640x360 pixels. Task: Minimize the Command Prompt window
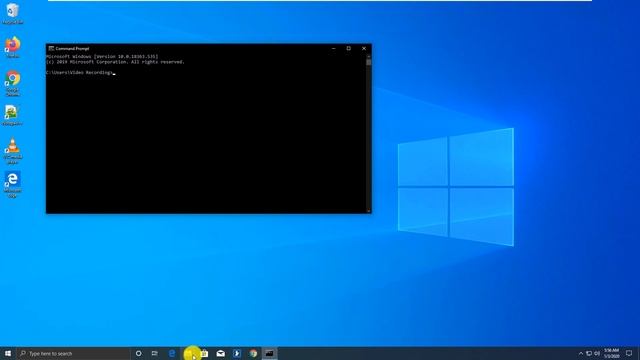tap(333, 48)
